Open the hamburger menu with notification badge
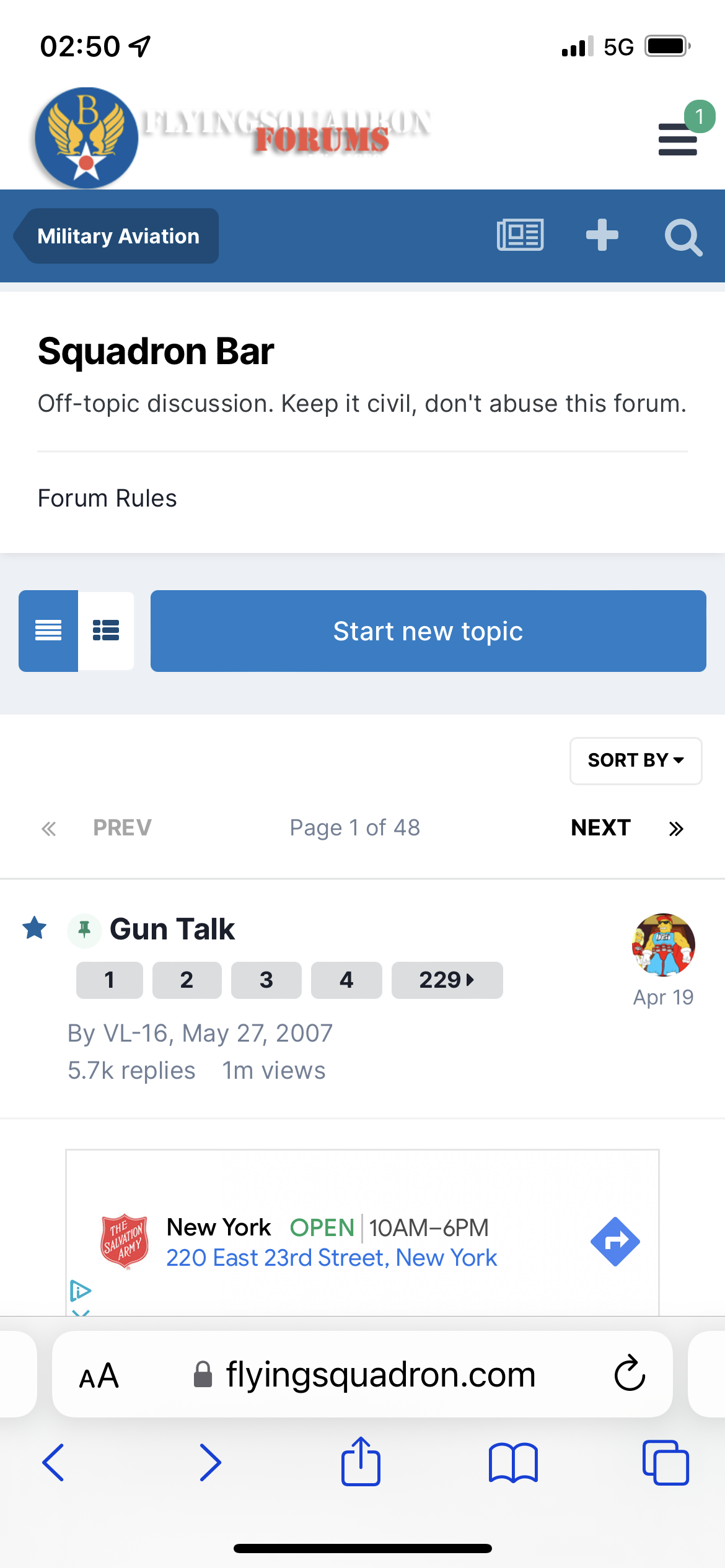The width and height of the screenshot is (725, 1568). coord(678,139)
